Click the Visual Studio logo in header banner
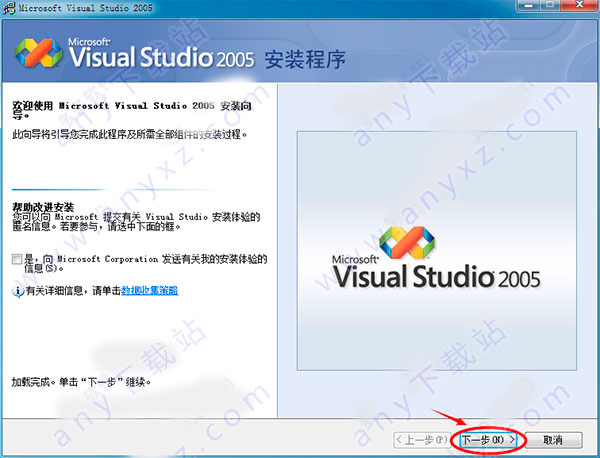 coord(38,53)
